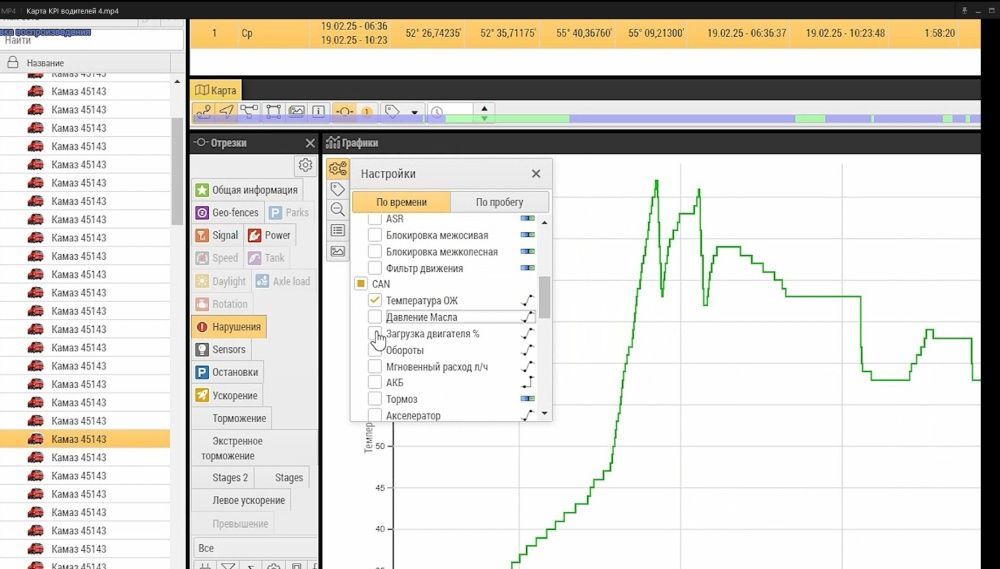Select the Sensors segment button

[x=221, y=350]
